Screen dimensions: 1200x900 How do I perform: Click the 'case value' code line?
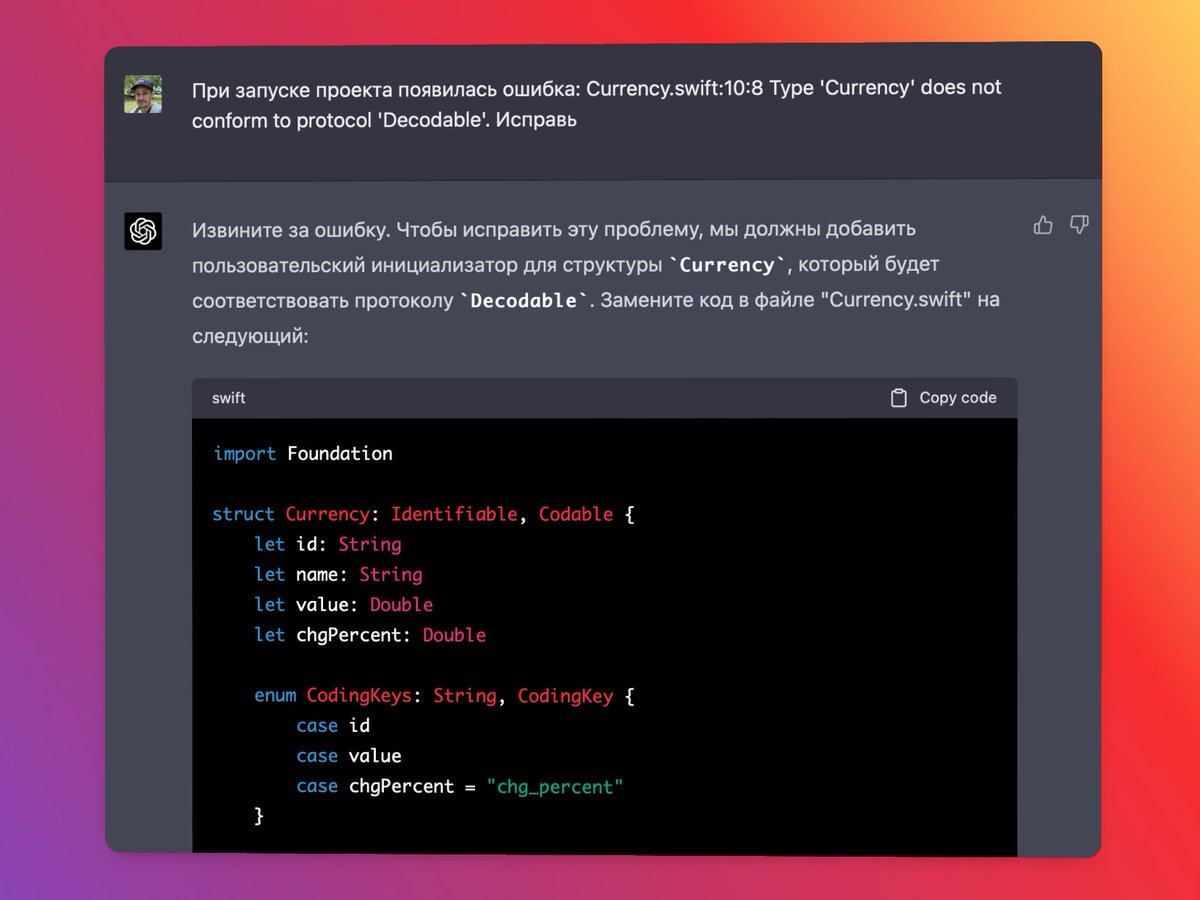click(x=349, y=756)
